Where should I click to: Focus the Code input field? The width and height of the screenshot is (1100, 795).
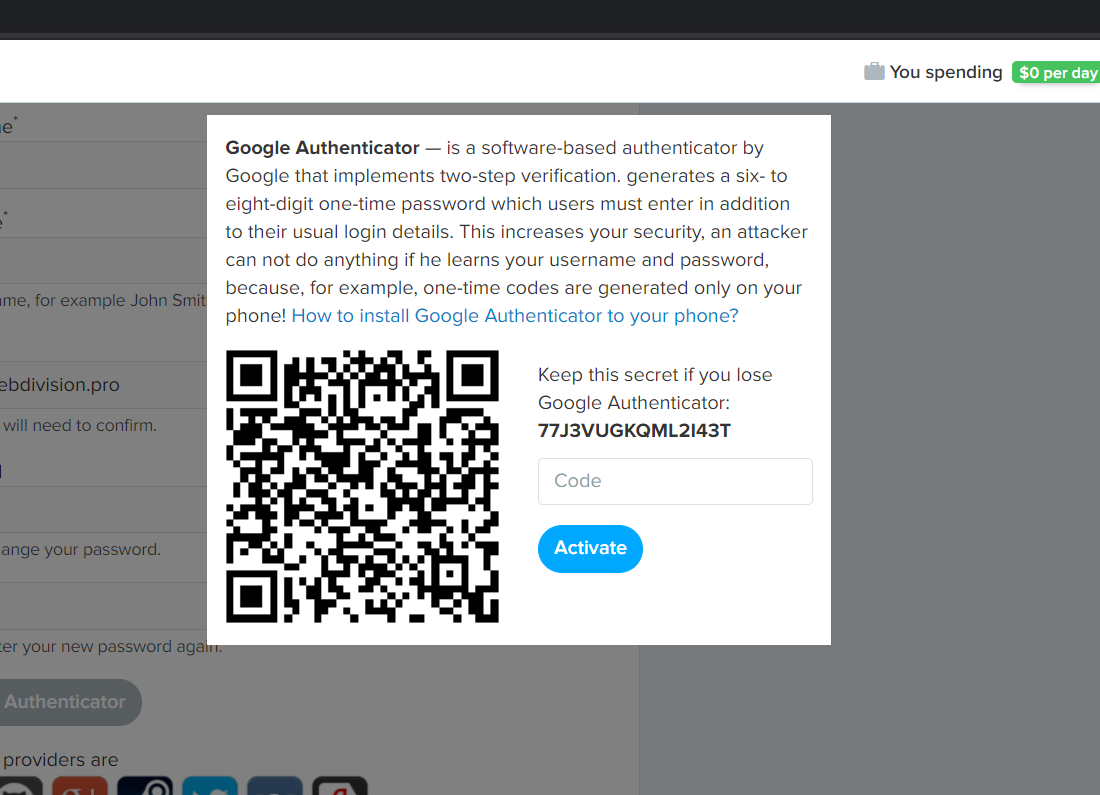pos(675,481)
